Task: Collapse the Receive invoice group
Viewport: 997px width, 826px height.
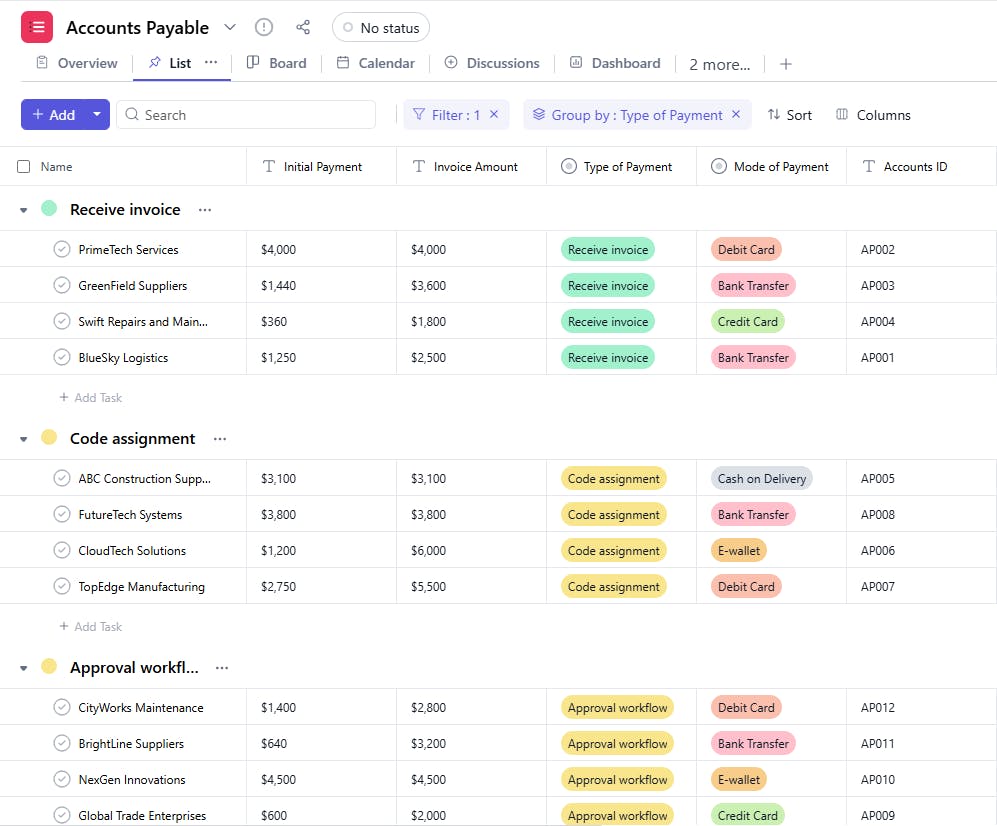Action: (x=24, y=210)
